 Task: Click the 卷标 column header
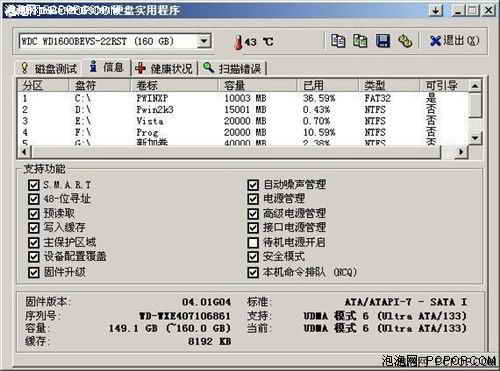click(174, 86)
